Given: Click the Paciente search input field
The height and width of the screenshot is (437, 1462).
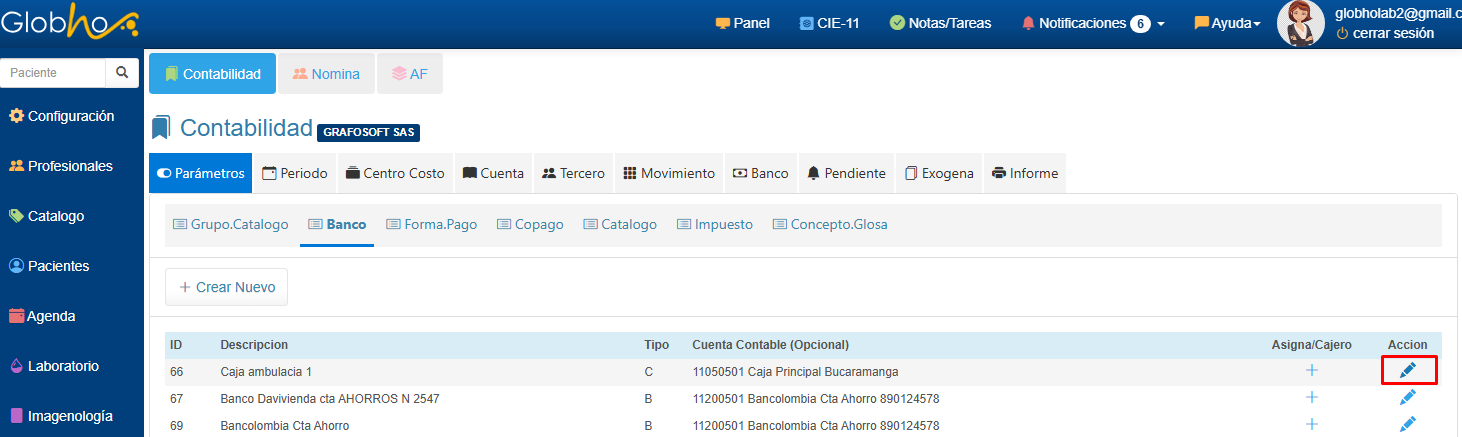Looking at the screenshot, I should pos(53,73).
